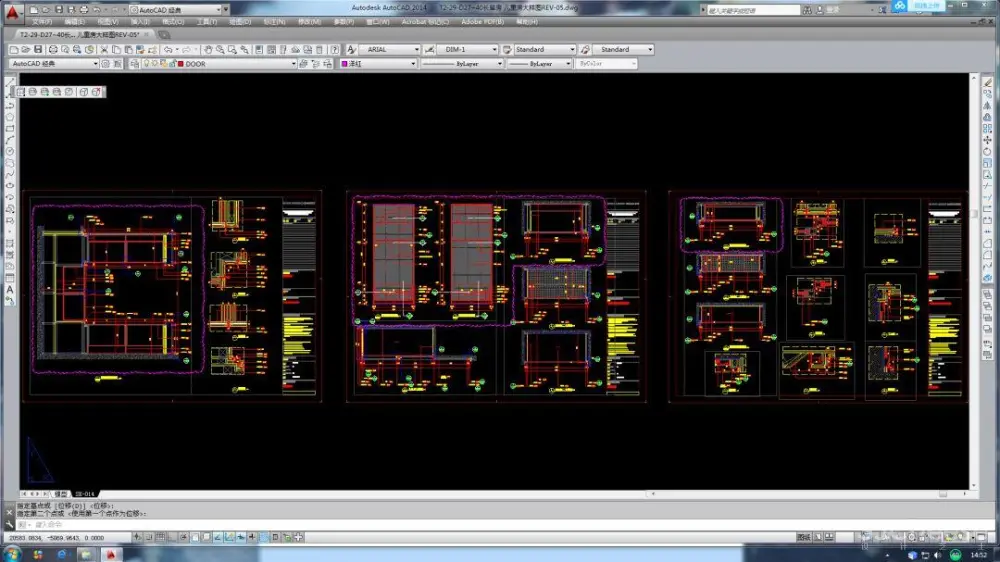Open the 洋红 magenta color swatch selector
This screenshot has height=562, width=1000.
[379, 64]
